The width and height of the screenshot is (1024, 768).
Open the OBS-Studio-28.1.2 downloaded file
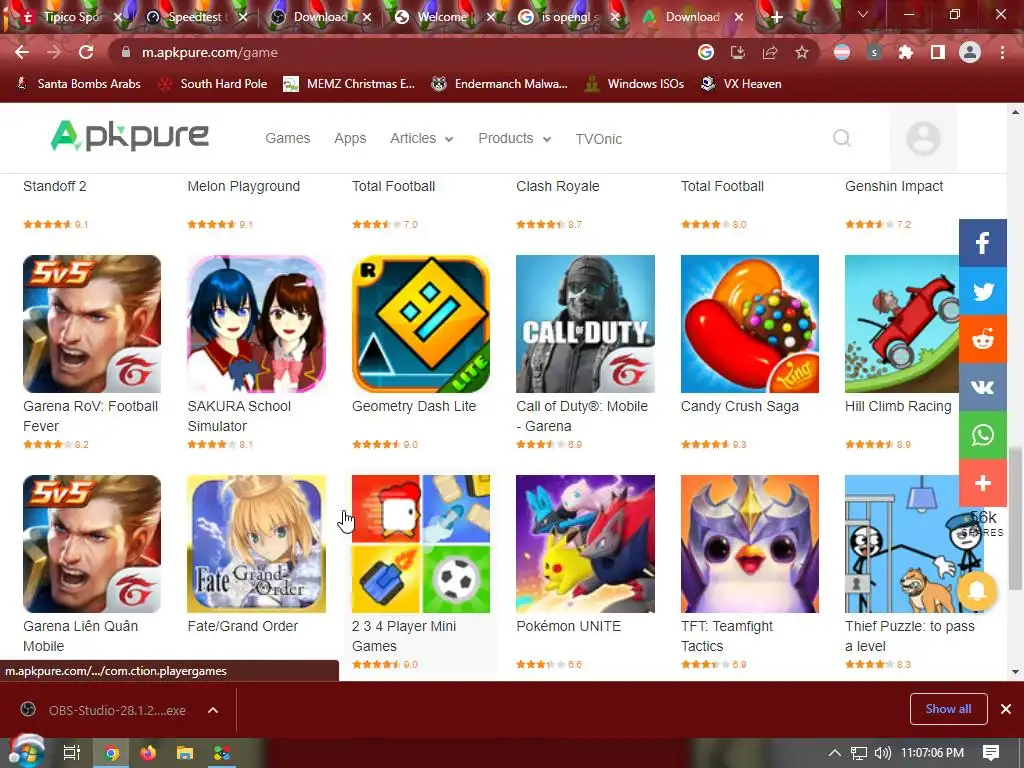104,710
